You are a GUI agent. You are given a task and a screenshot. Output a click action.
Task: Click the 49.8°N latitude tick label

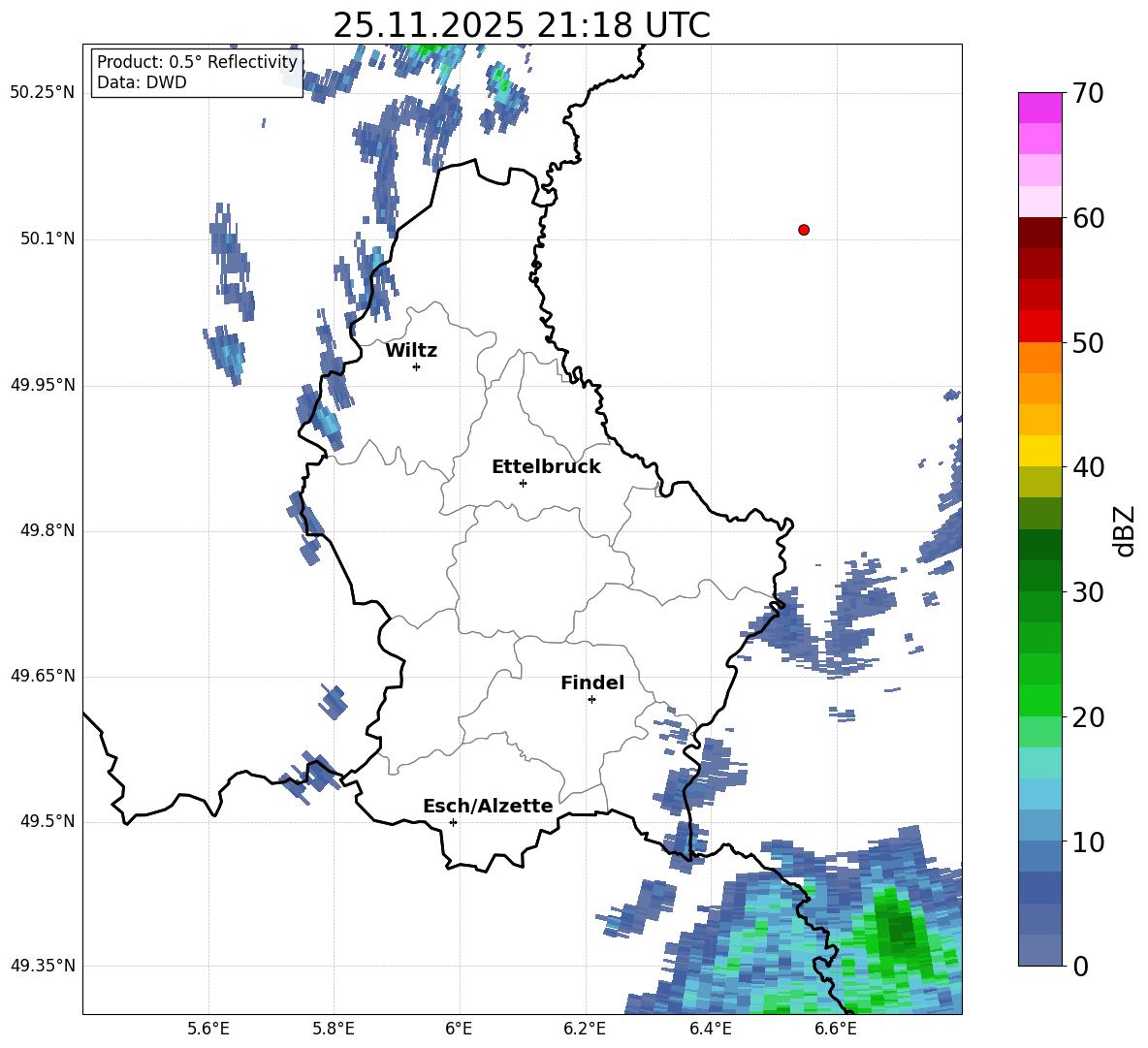pos(47,530)
